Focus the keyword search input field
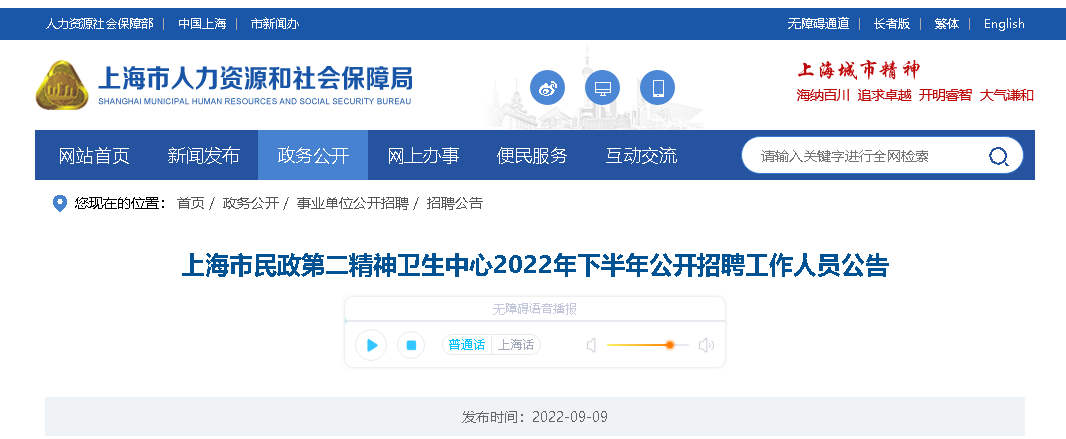The image size is (1066, 439). (x=863, y=156)
